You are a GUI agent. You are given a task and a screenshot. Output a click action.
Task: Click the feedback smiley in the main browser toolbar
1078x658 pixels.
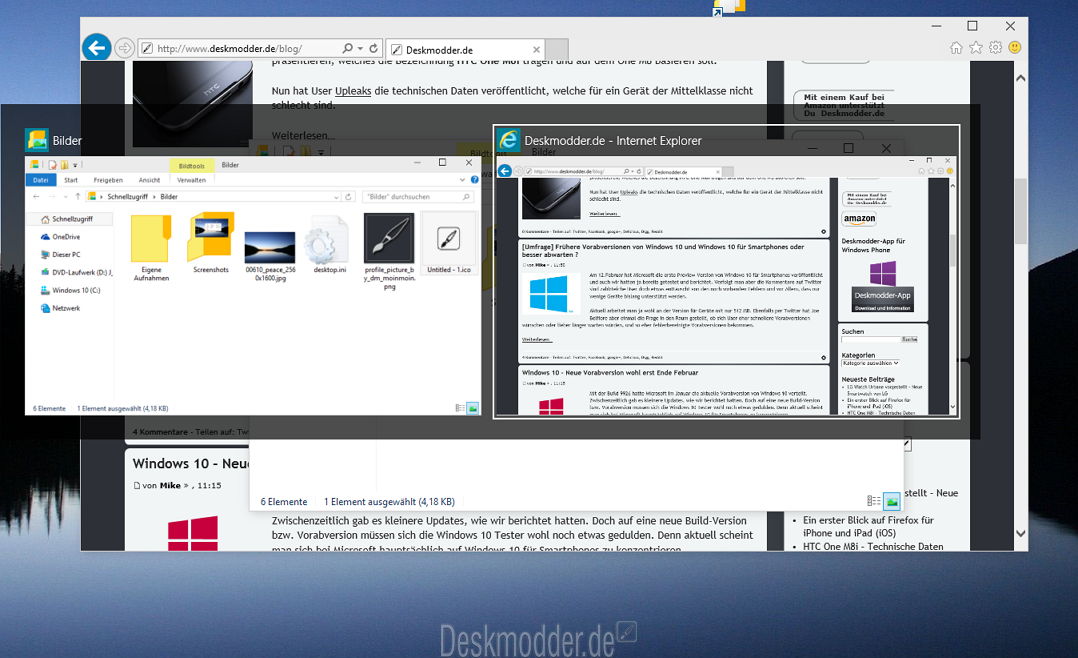pos(1015,47)
